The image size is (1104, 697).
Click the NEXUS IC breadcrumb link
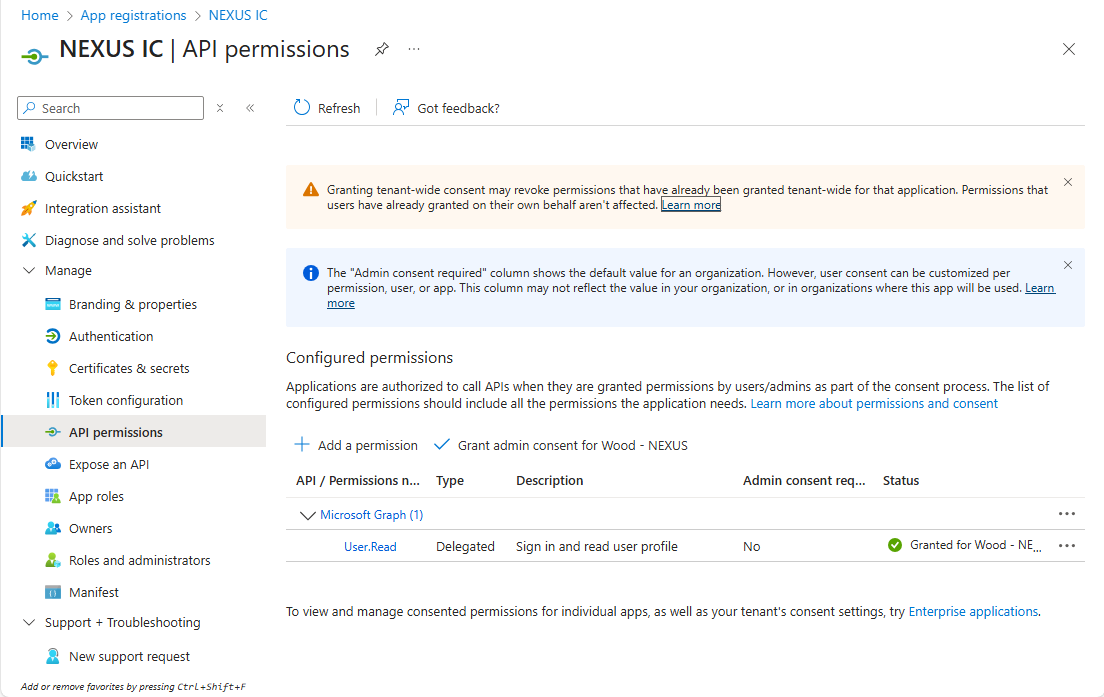coord(238,15)
